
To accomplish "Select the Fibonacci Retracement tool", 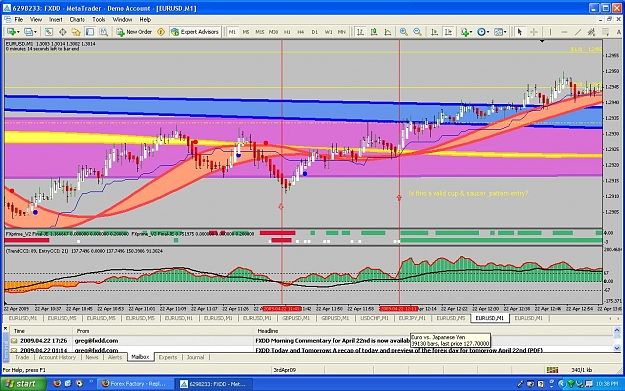I will pos(605,32).
